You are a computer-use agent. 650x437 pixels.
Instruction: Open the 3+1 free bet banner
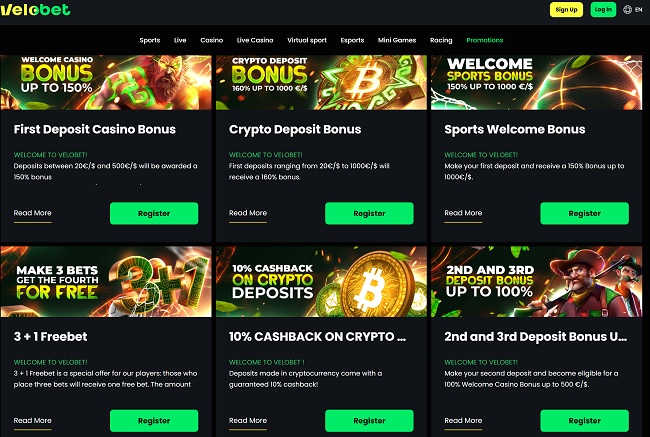[x=106, y=282]
